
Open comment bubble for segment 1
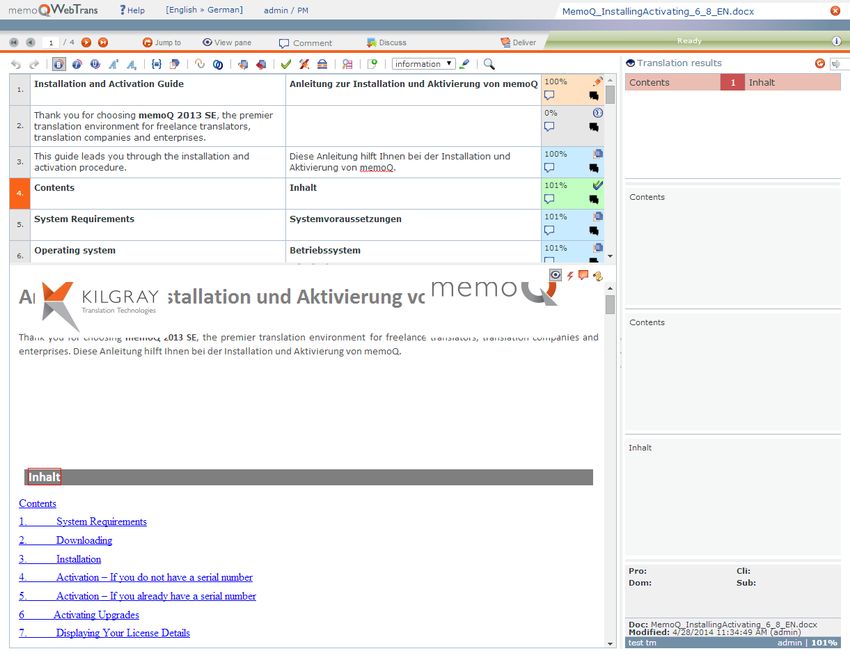(549, 95)
